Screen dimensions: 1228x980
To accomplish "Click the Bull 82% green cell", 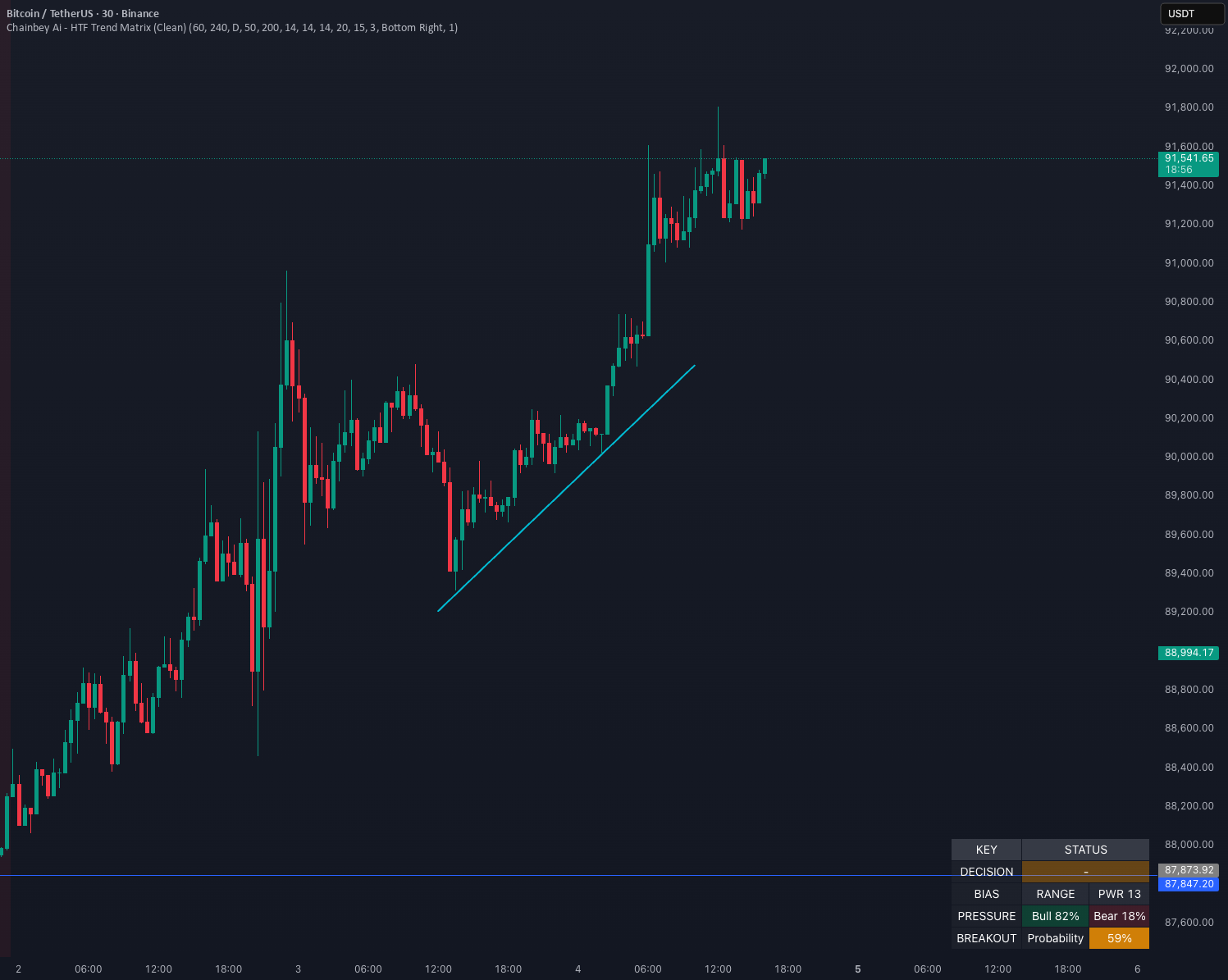I will [x=1055, y=916].
